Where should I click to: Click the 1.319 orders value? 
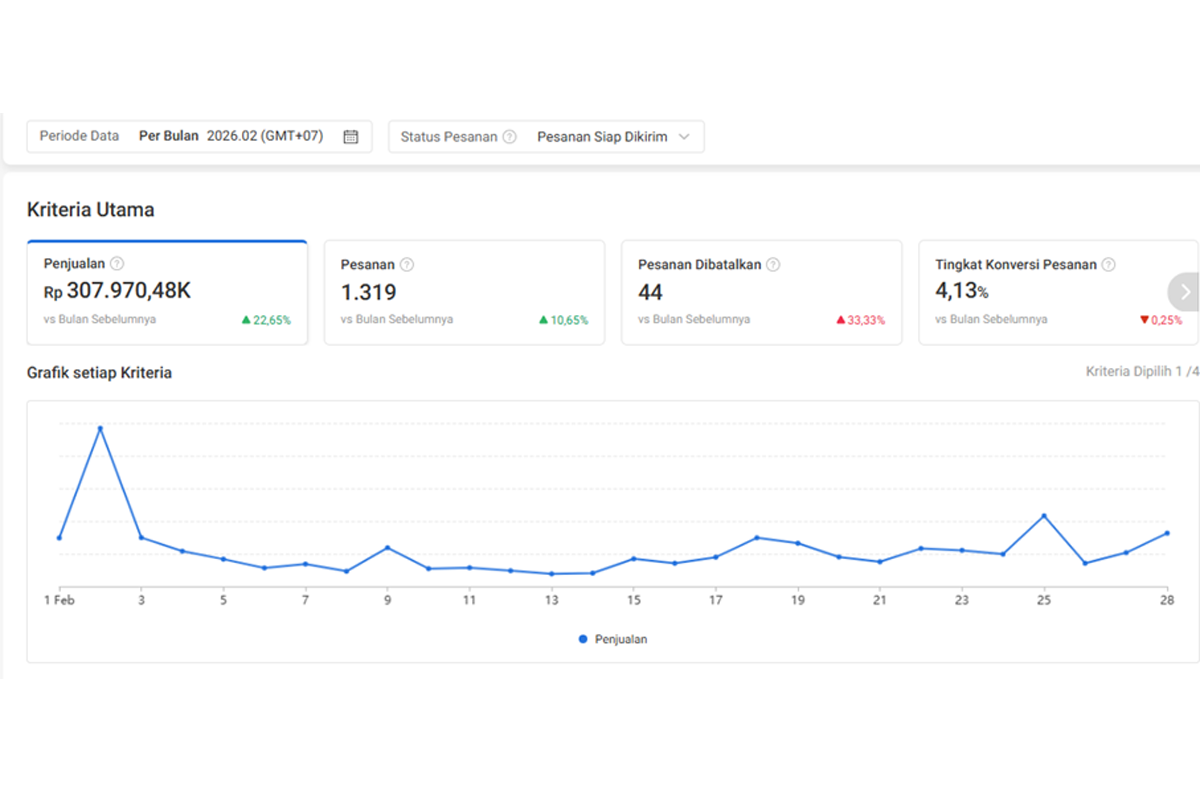(x=368, y=293)
